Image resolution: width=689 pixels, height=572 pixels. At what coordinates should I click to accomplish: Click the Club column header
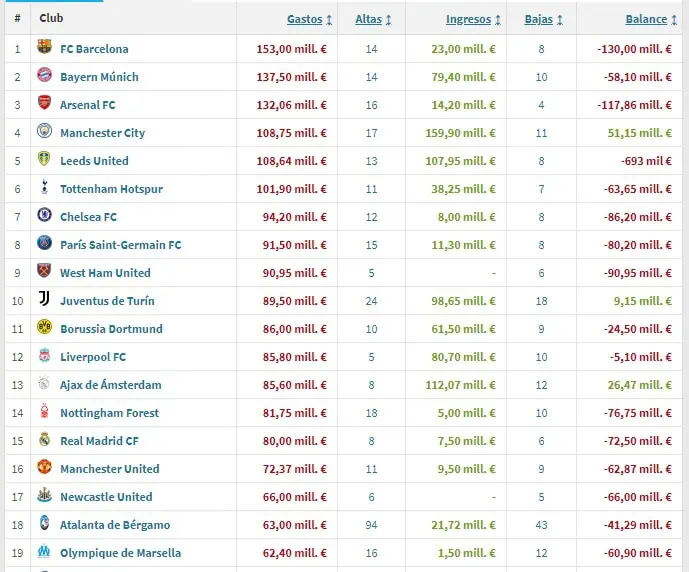pyautogui.click(x=51, y=18)
